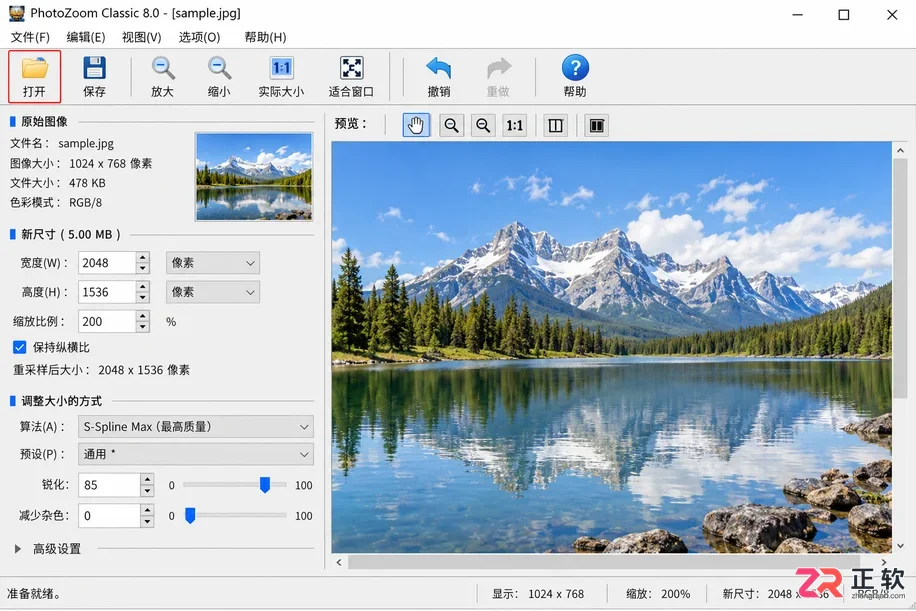Open the 编辑(E) menu

tap(86, 37)
